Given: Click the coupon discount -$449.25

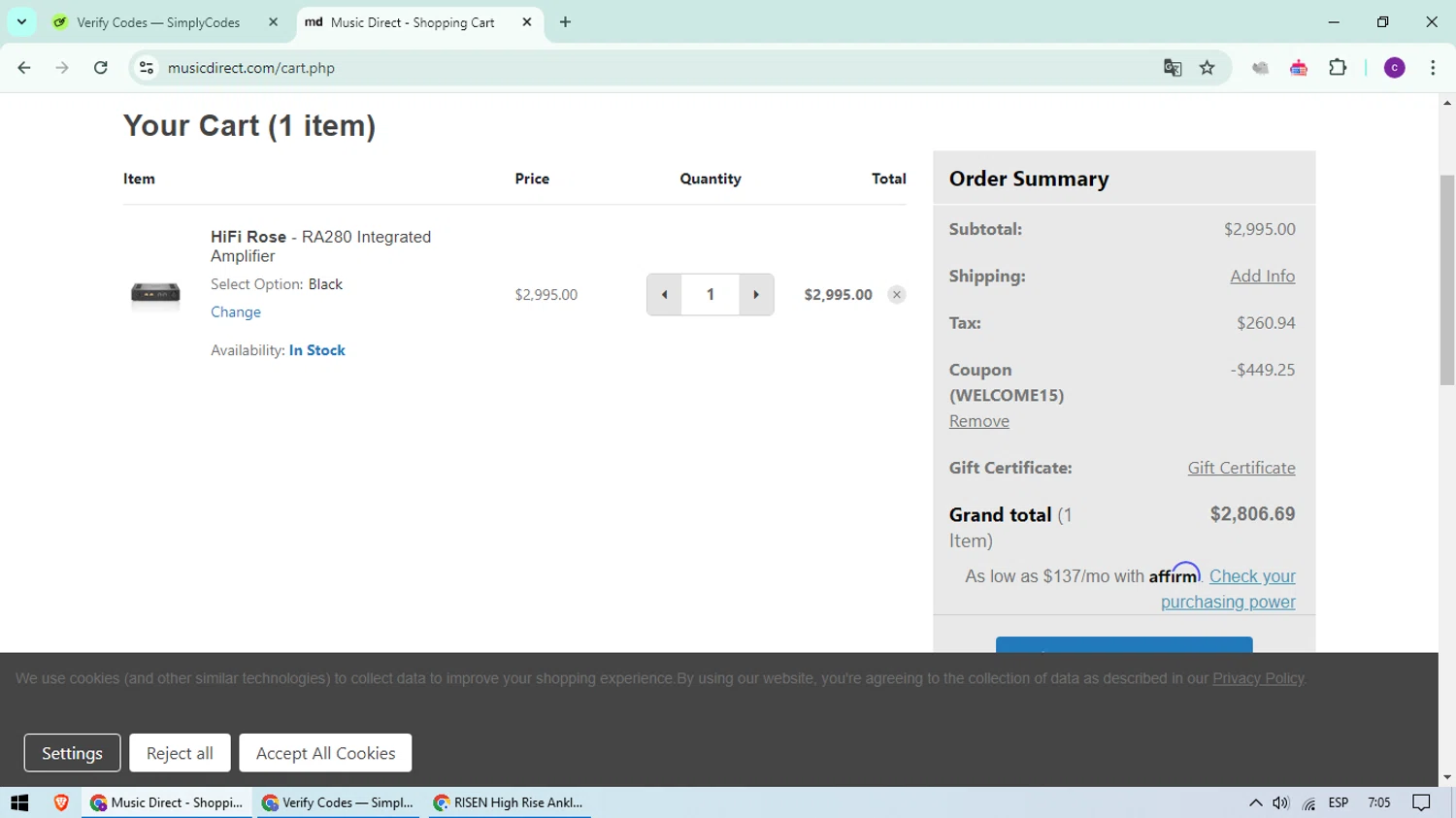Looking at the screenshot, I should (x=1263, y=370).
